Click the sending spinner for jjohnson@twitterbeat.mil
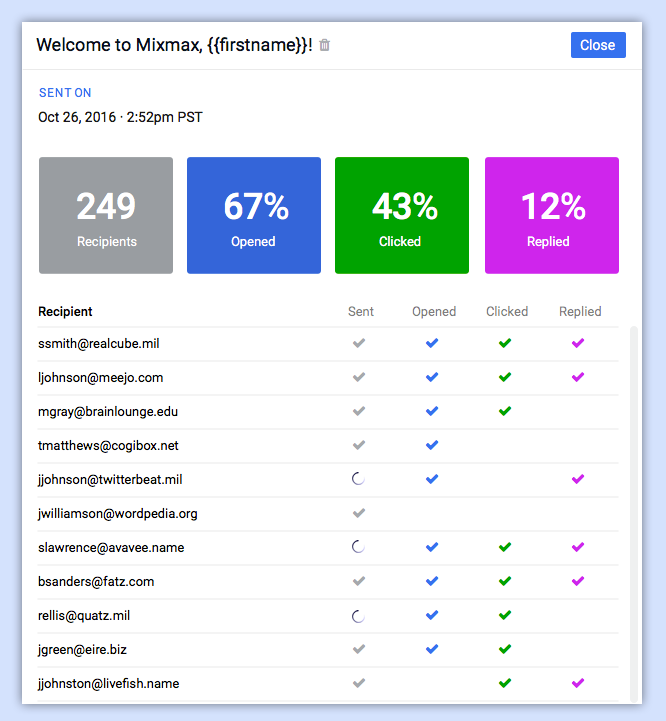Screen dimensions: 666x721 tap(358, 479)
